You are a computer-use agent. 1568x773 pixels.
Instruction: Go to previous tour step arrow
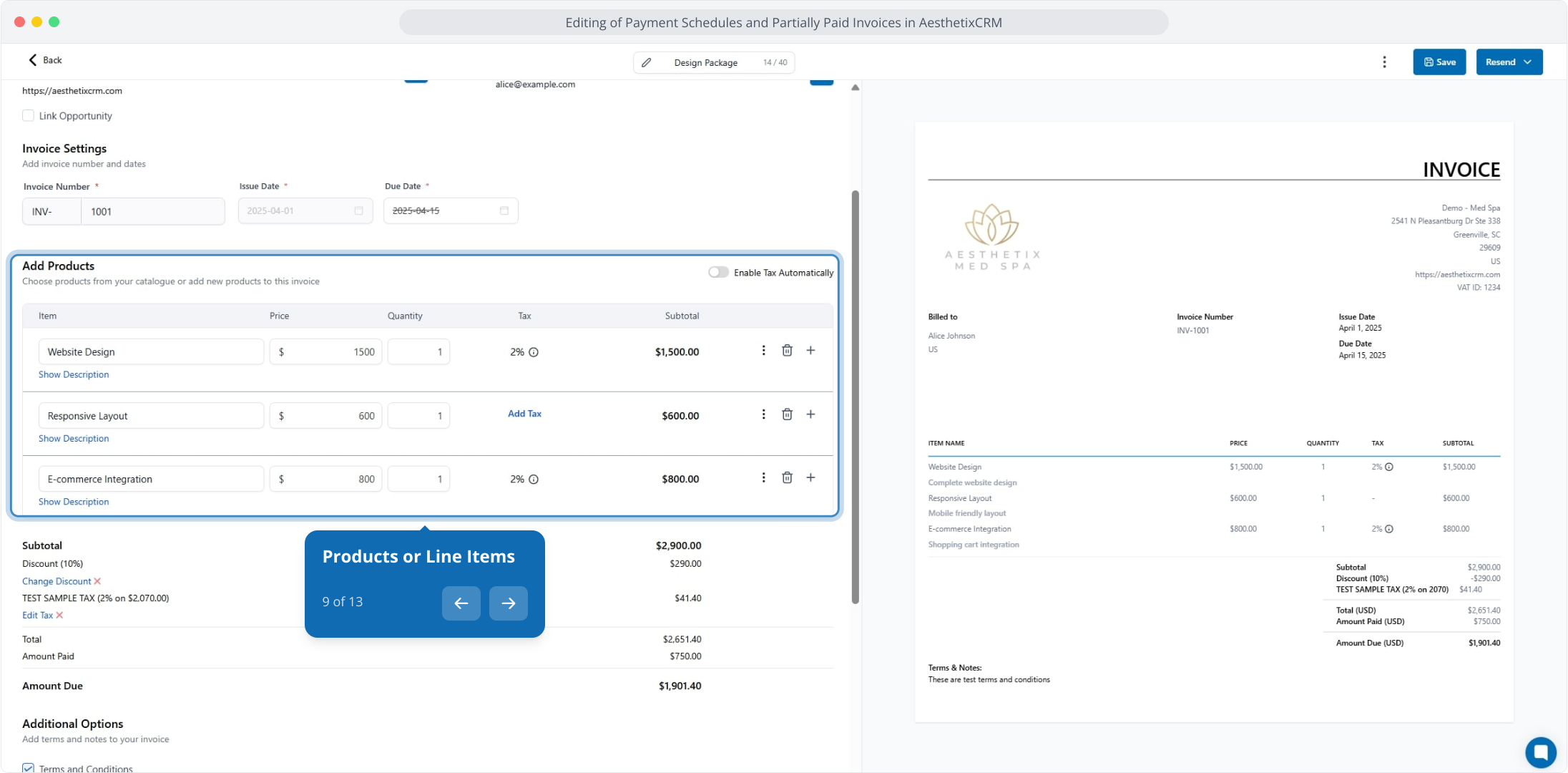pos(461,603)
